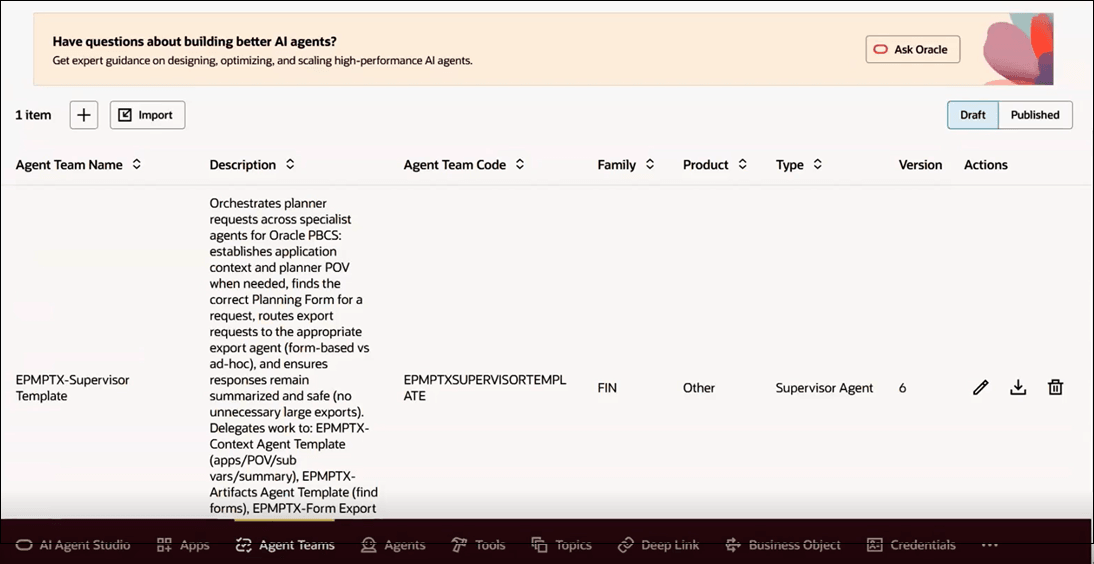
Task: Click the Import button
Action: 147,115
